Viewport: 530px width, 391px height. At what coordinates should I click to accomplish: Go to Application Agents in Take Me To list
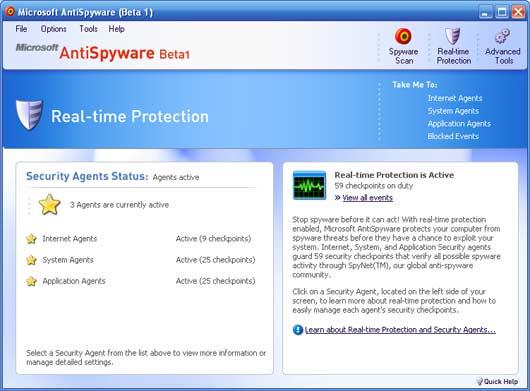click(x=459, y=124)
